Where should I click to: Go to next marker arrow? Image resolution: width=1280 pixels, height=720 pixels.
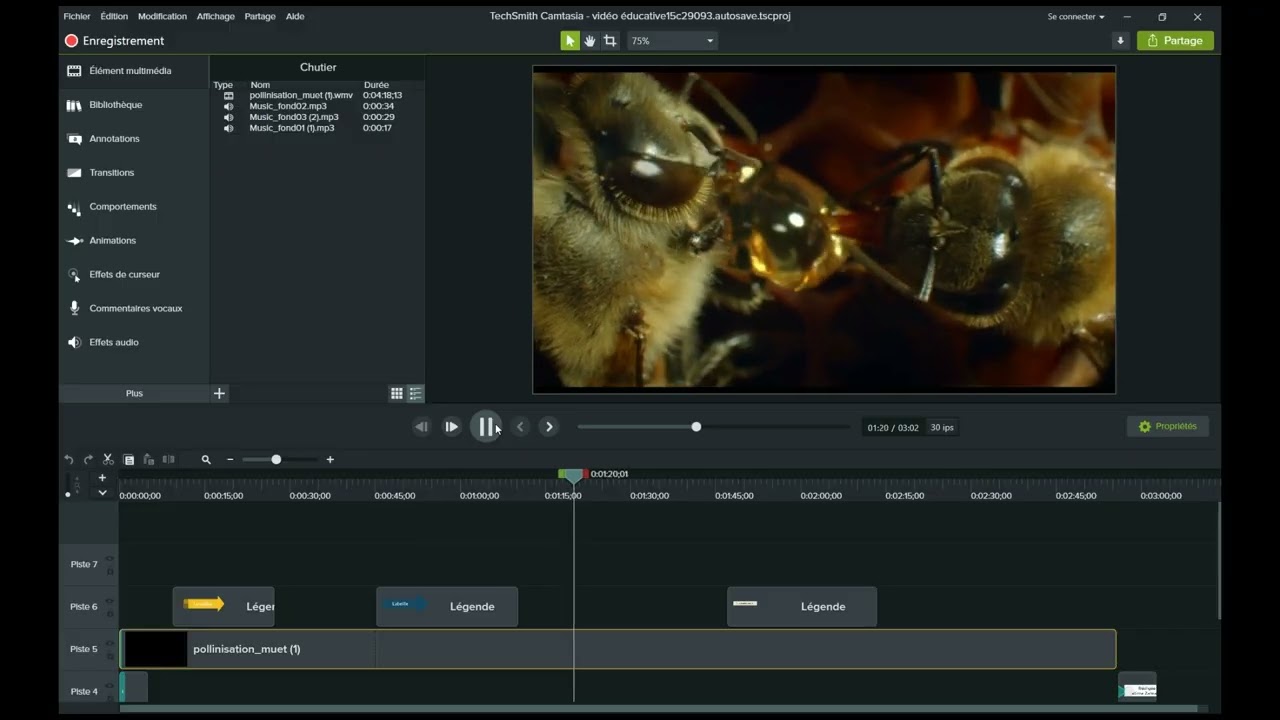pos(549,427)
